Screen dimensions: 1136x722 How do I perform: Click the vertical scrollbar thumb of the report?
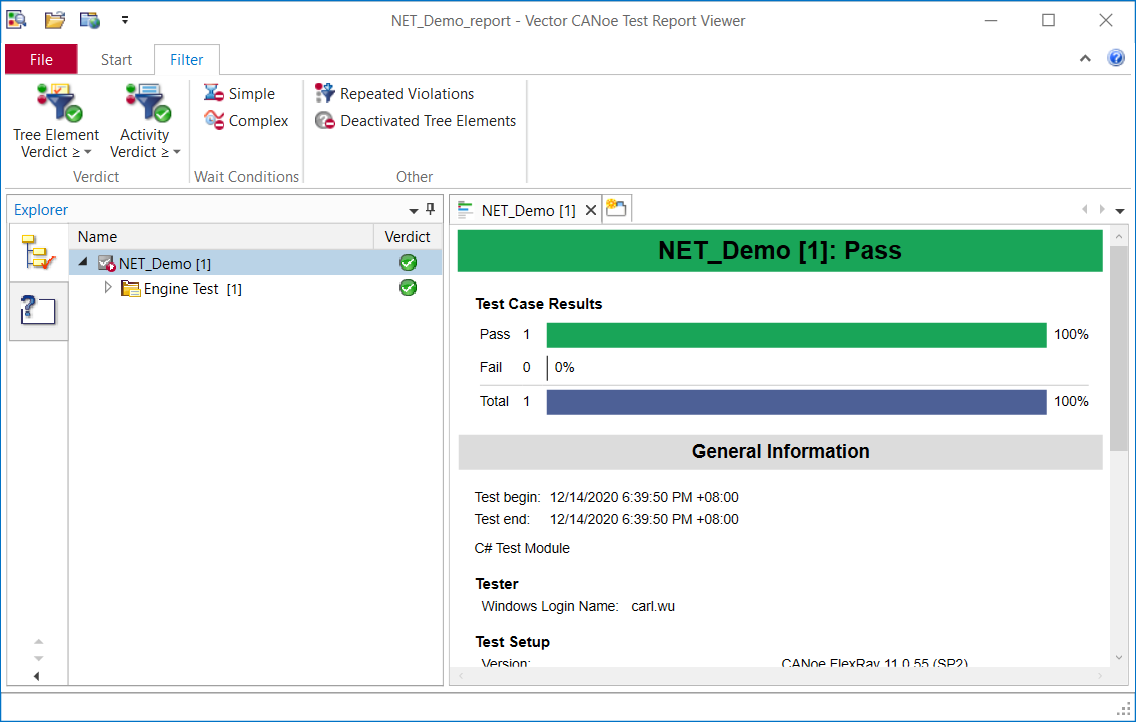pos(1119,348)
